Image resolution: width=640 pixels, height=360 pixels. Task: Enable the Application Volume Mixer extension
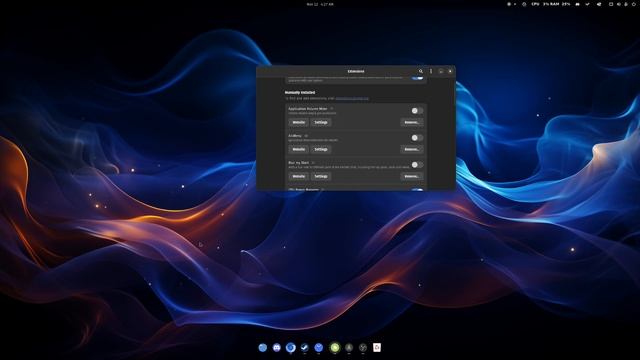[417, 111]
